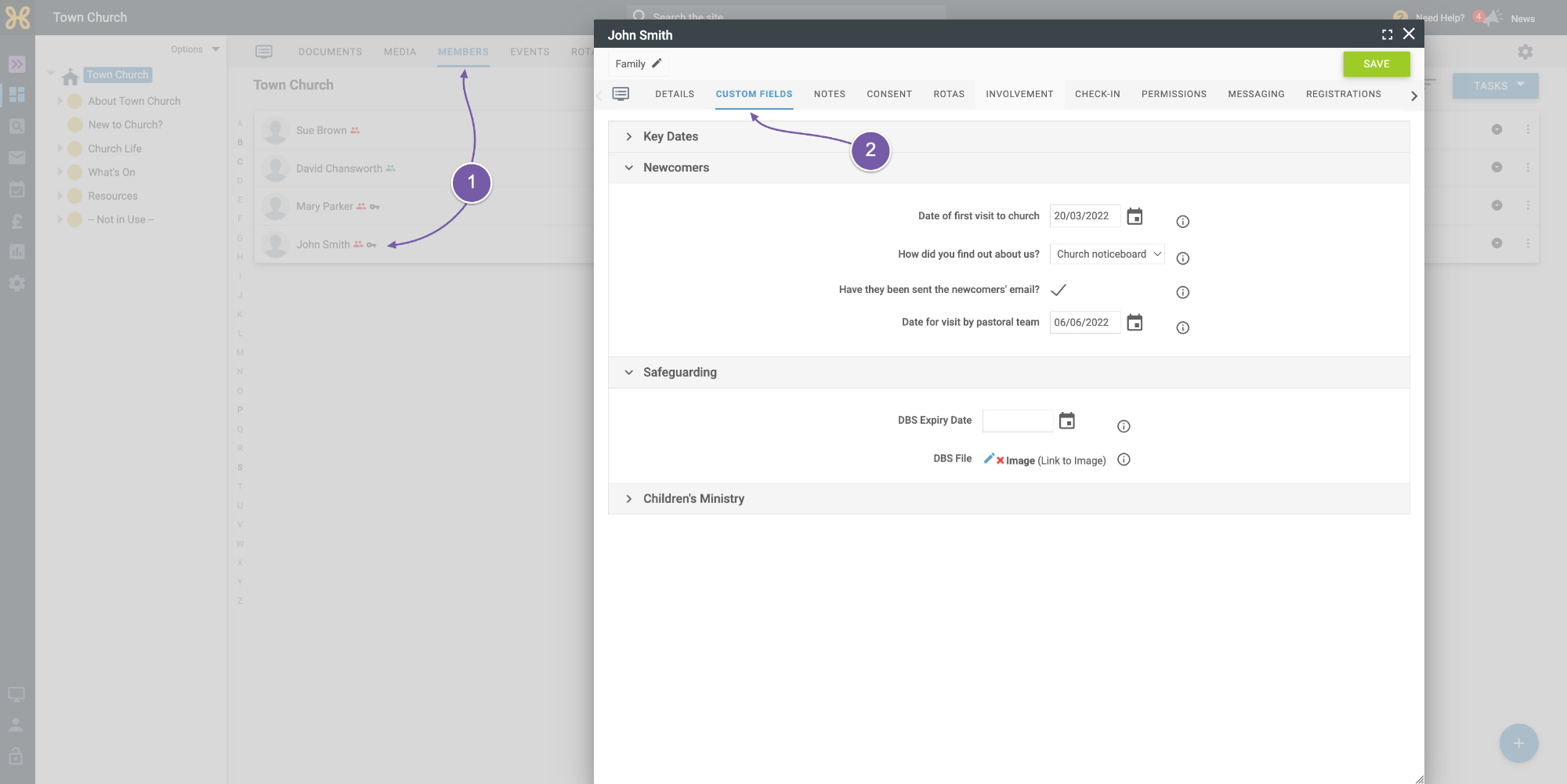Open calendar for DBS Expiry Date
This screenshot has height=784, width=1567.
coord(1067,421)
